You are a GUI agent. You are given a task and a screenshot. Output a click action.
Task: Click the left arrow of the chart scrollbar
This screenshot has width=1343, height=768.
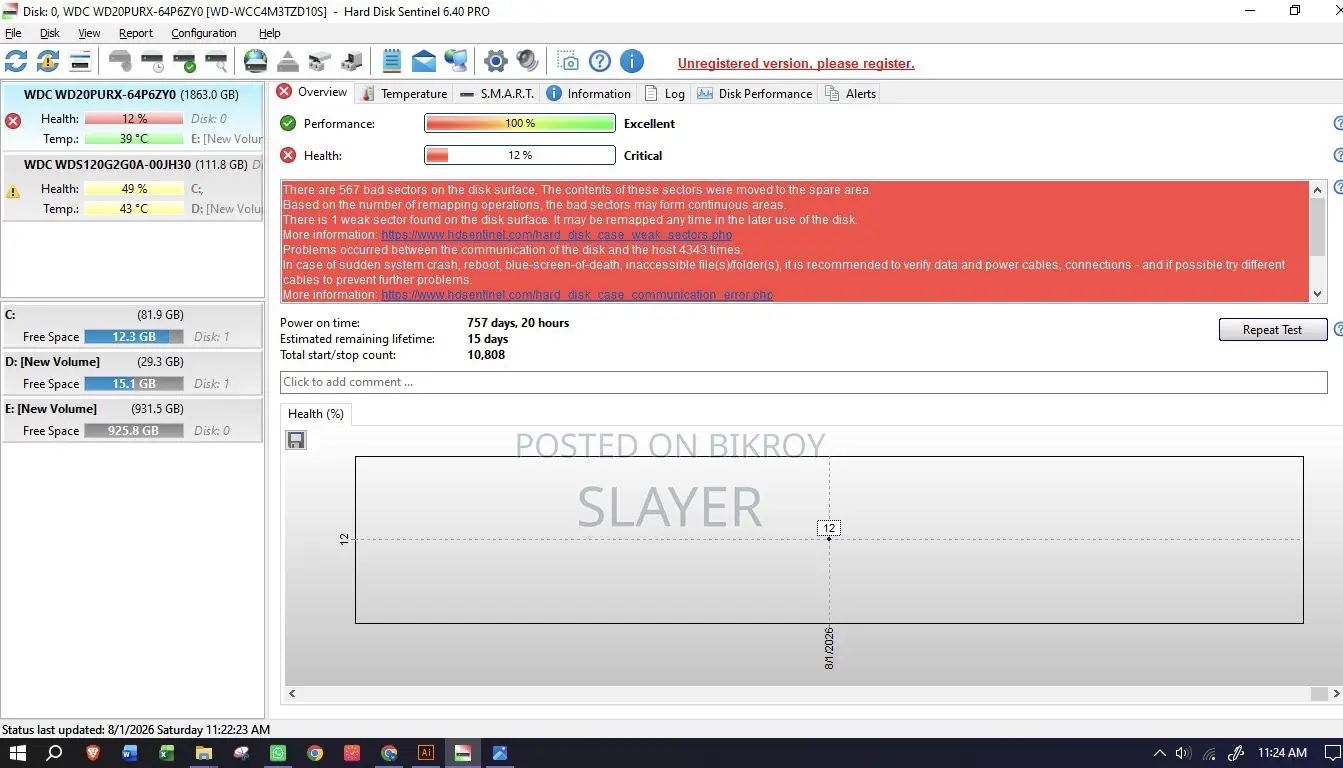tap(292, 693)
